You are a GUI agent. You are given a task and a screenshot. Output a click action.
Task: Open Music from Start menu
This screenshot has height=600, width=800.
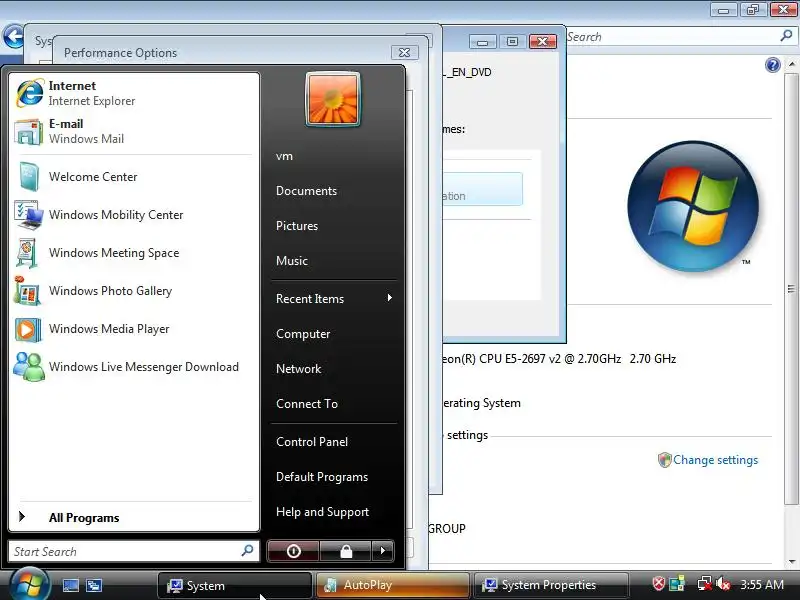pos(292,261)
